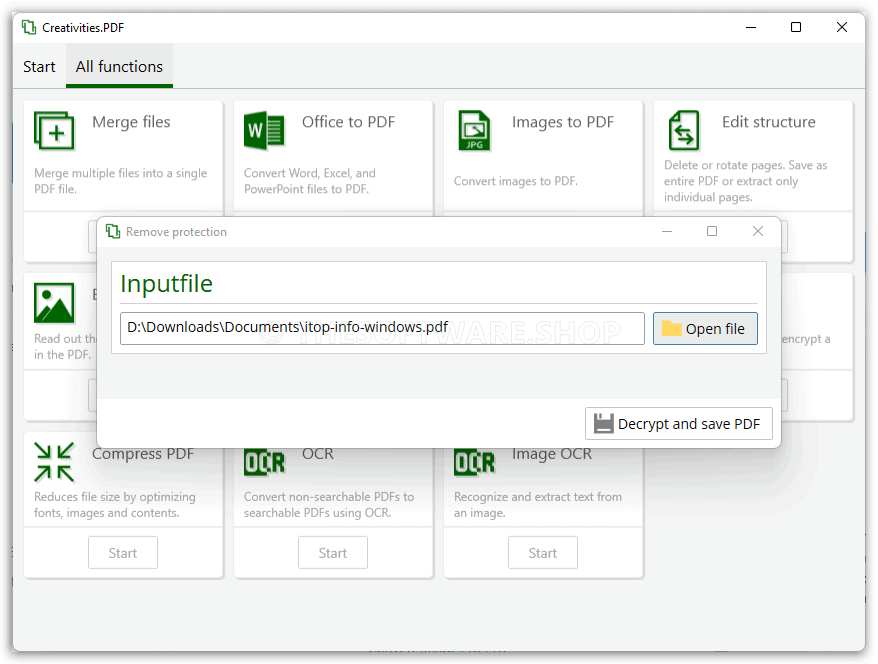
Task: Click the Merge files plus icon
Action: 54,131
